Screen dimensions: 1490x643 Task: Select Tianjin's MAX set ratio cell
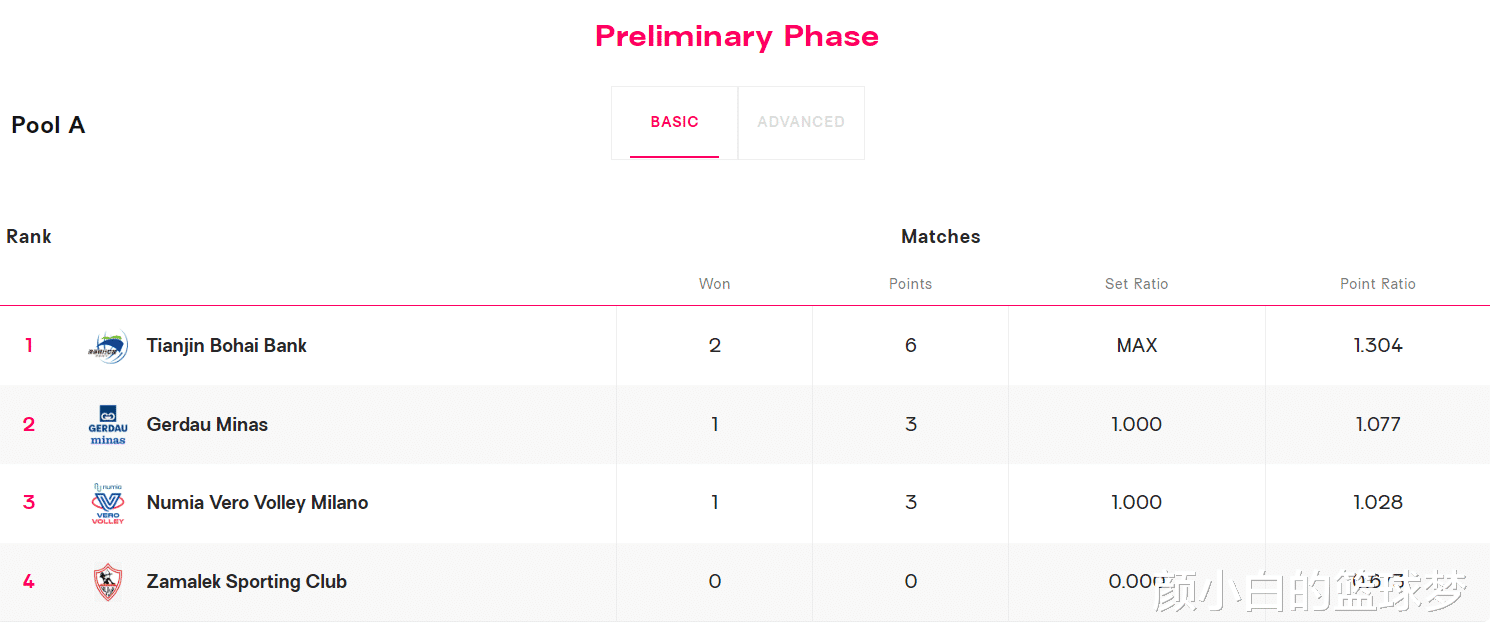coord(1137,346)
